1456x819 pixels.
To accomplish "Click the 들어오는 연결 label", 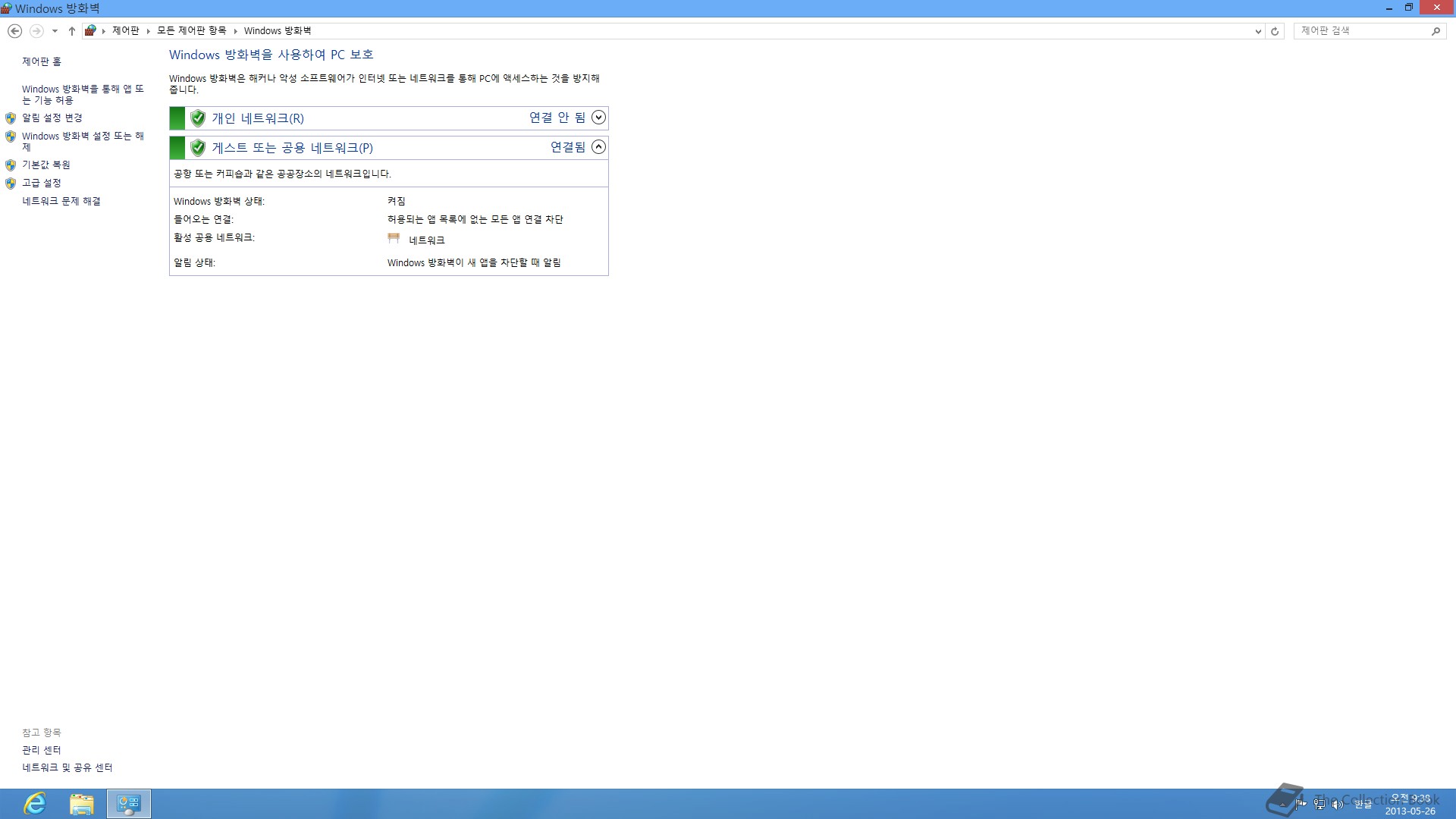I will (203, 219).
